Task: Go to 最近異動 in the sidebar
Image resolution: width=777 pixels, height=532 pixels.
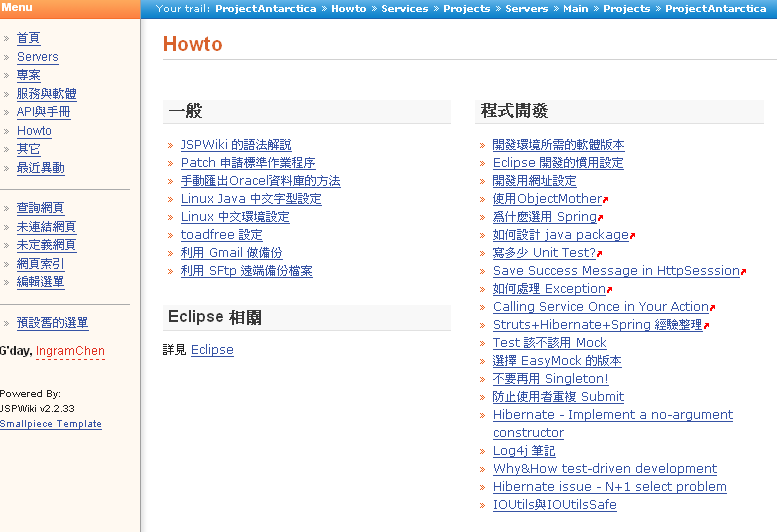Action: 41,167
